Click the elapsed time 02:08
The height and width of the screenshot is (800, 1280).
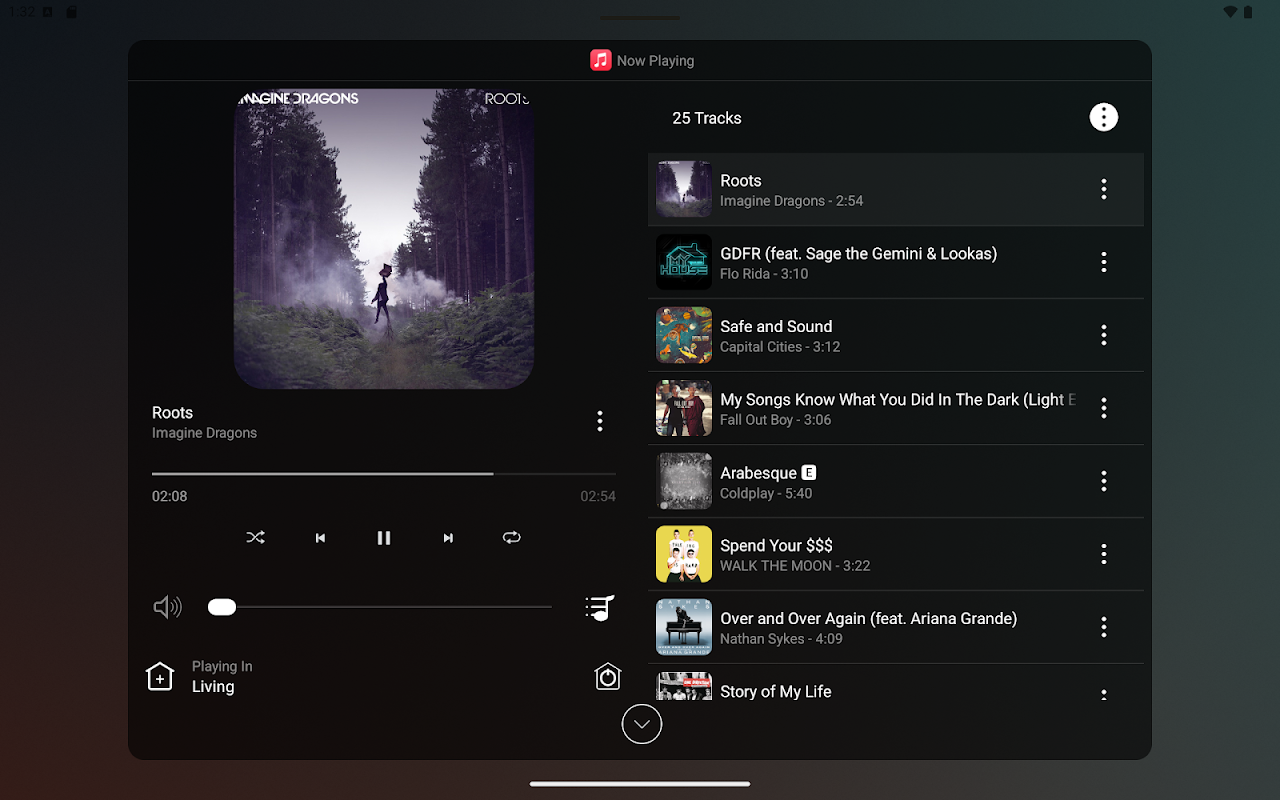point(170,496)
